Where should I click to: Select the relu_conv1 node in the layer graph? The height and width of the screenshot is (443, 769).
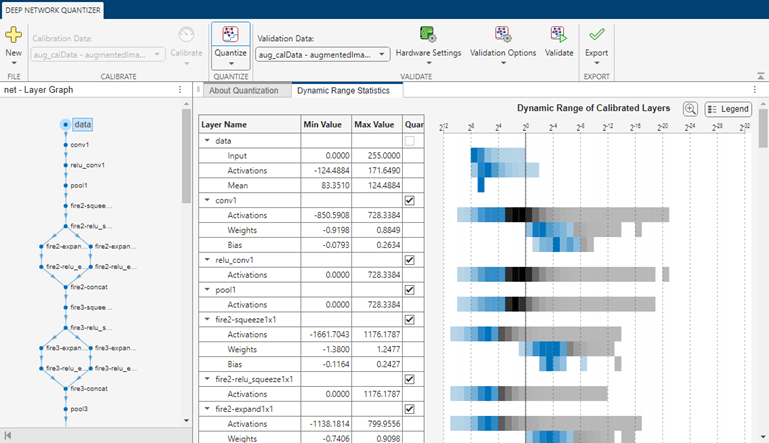[x=66, y=165]
